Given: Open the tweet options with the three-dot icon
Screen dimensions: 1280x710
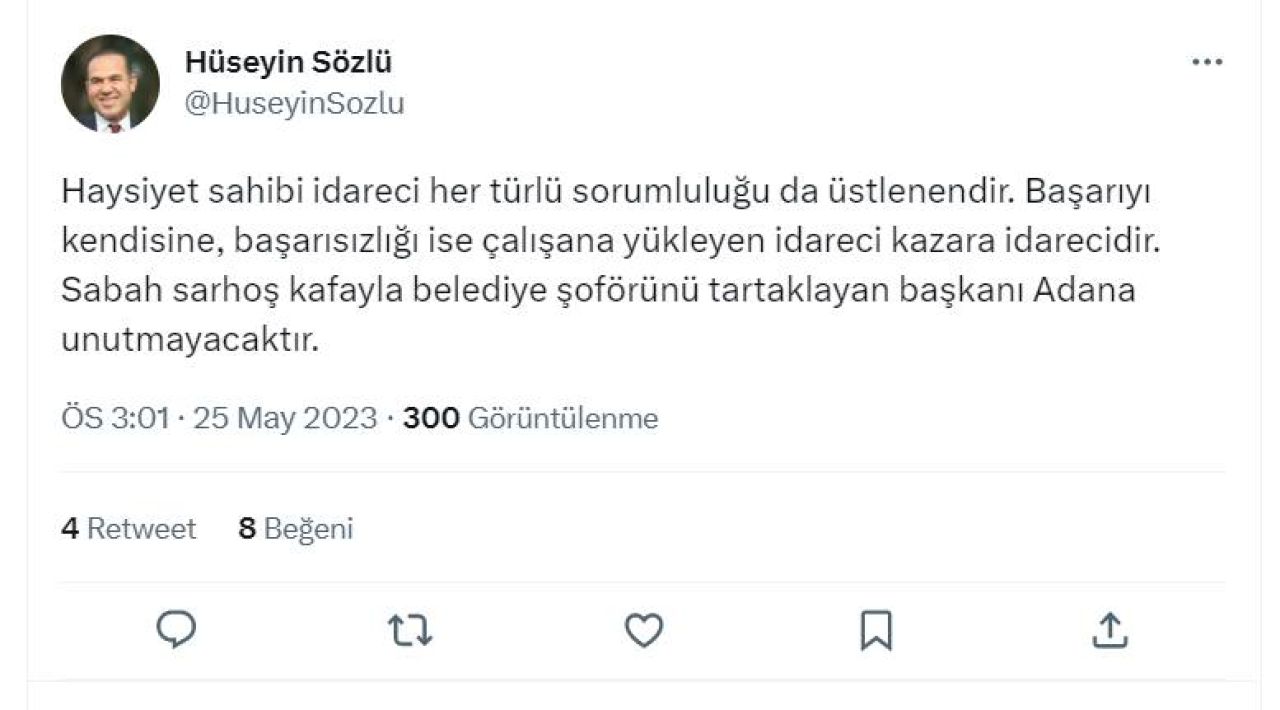Looking at the screenshot, I should click(x=1208, y=60).
